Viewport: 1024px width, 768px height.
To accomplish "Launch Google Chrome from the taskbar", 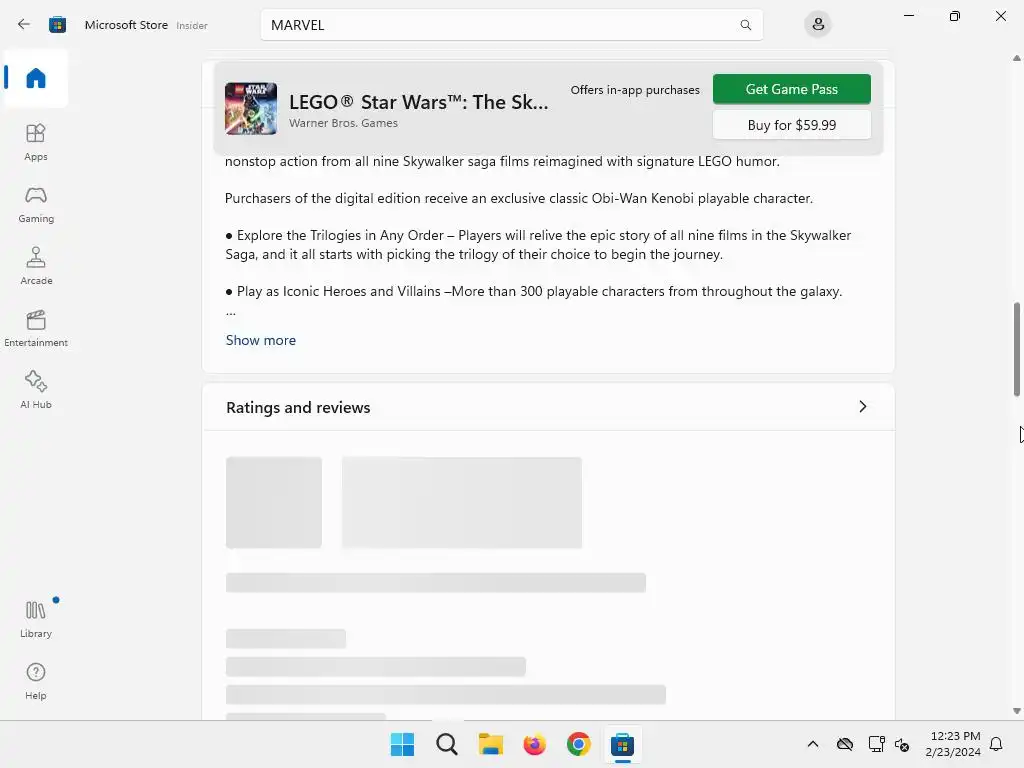I will (579, 744).
